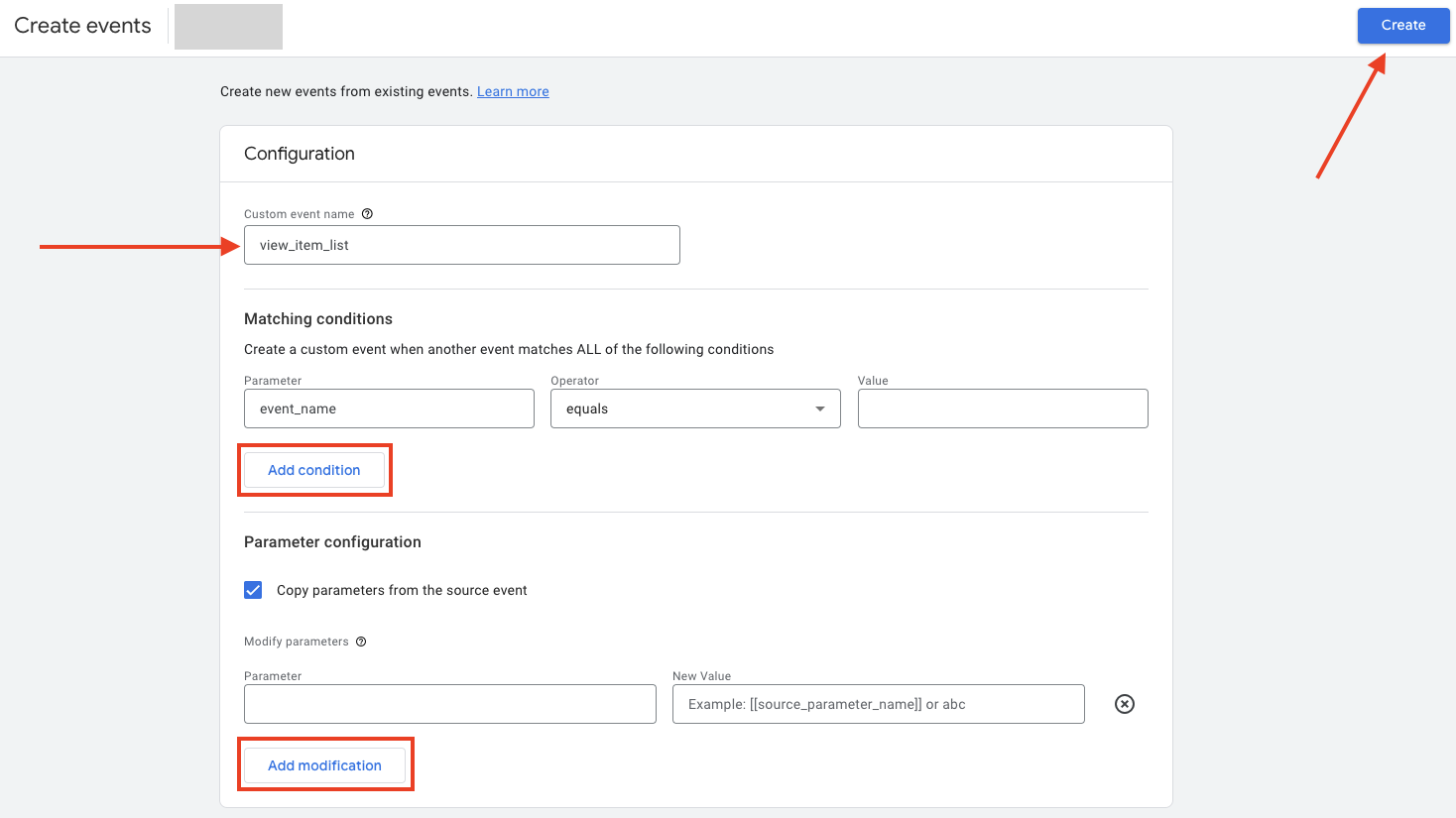Click the Operator dropdown arrow
The width and height of the screenshot is (1456, 818).
pyautogui.click(x=820, y=409)
